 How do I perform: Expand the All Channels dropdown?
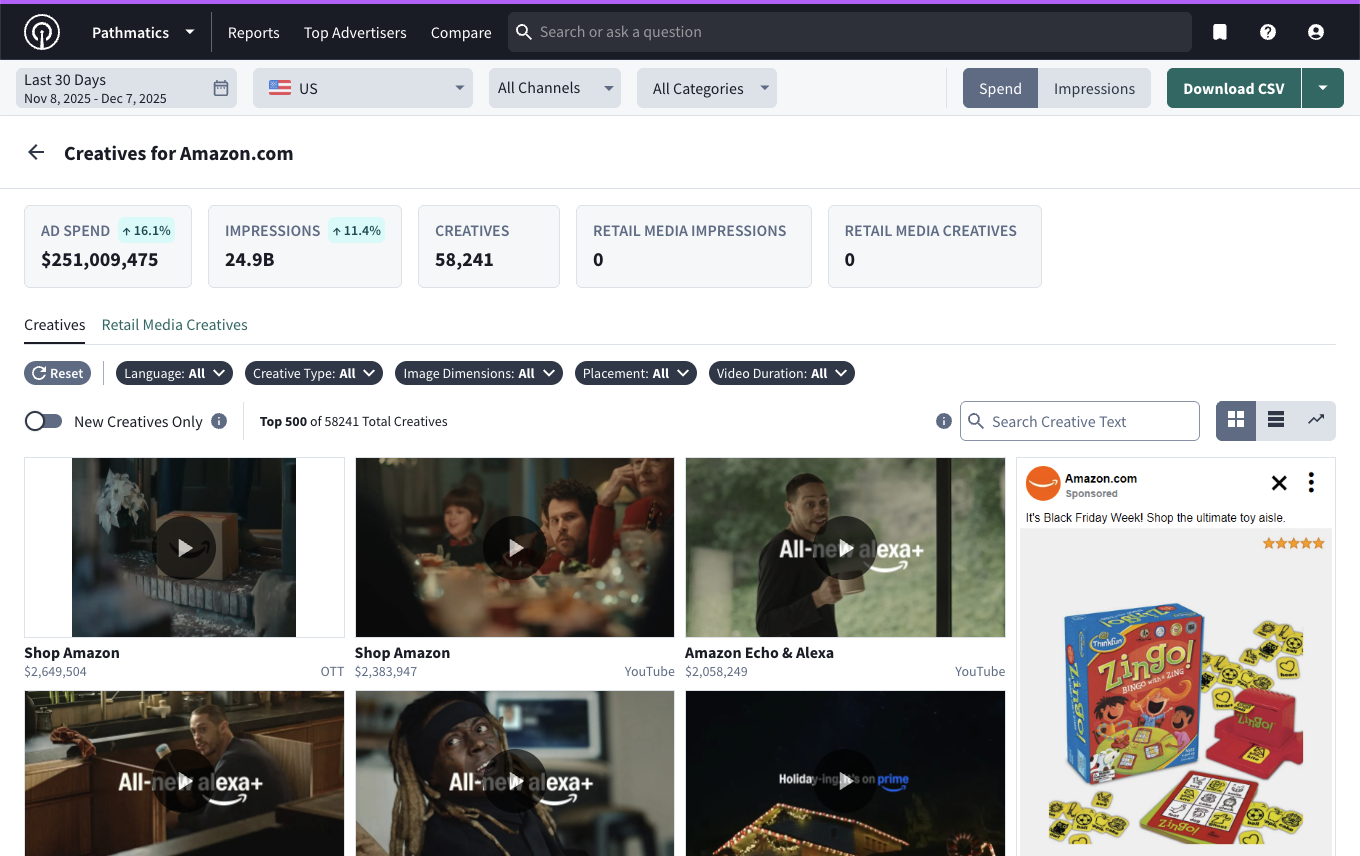pyautogui.click(x=555, y=88)
